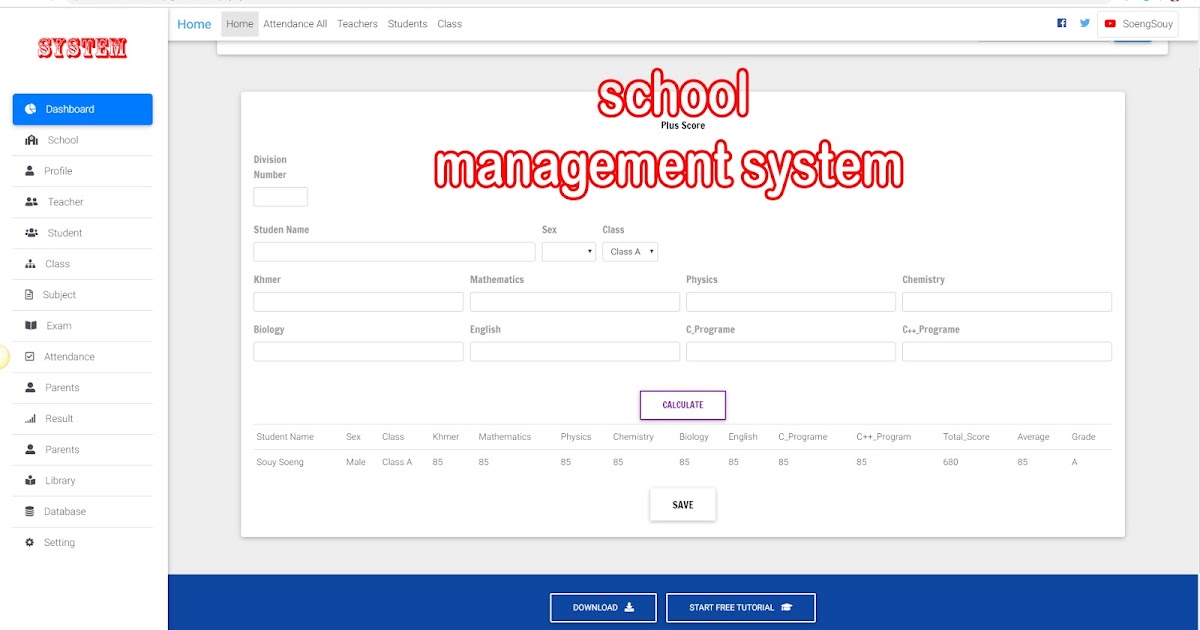Click the 'Grade' column header

point(1083,437)
